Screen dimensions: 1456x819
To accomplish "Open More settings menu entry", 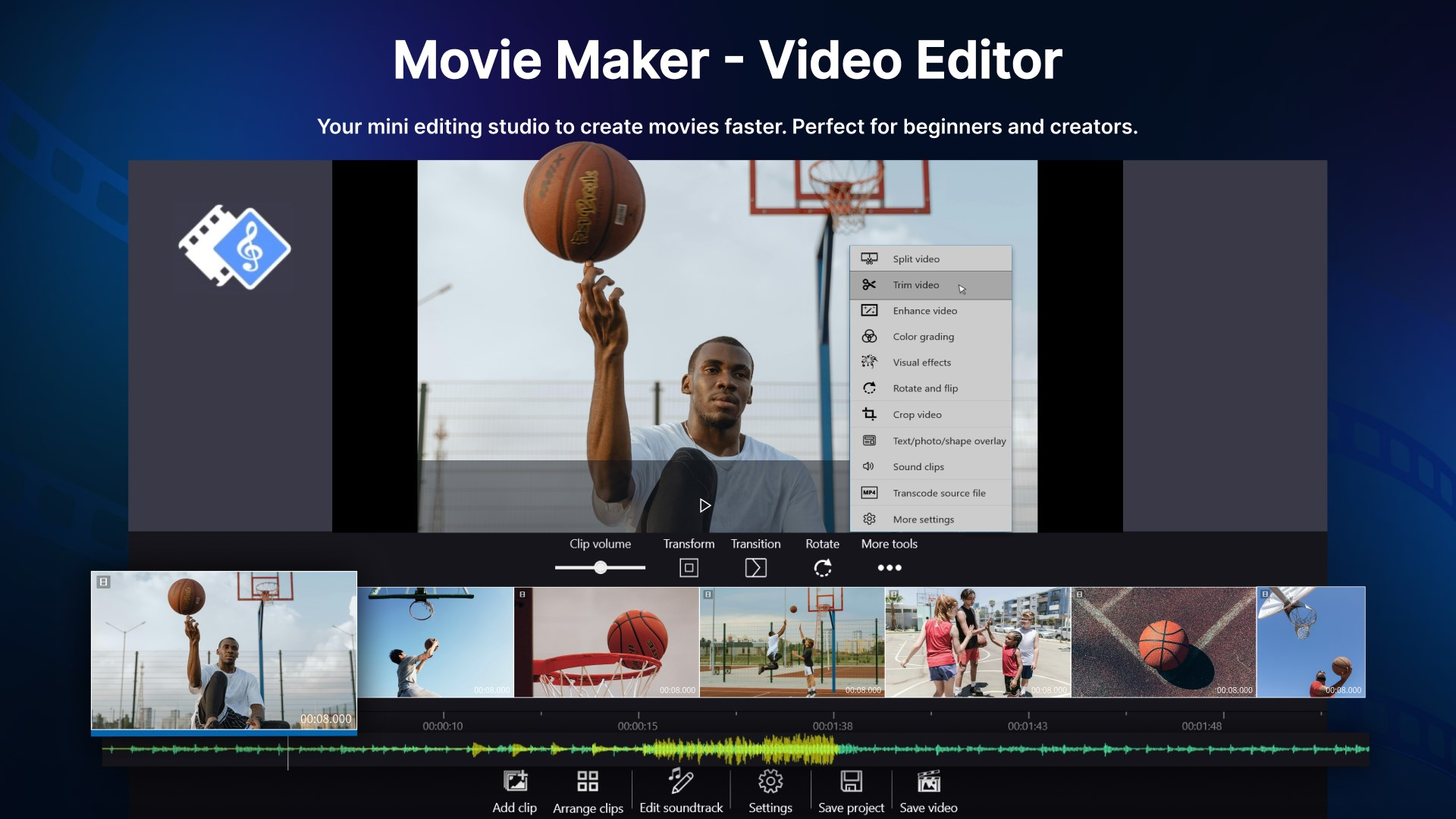I will pos(930,519).
